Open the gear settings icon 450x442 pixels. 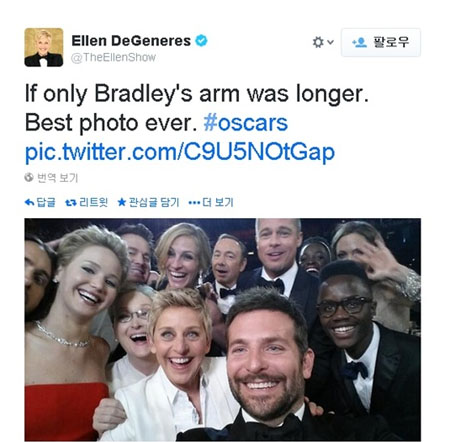(318, 42)
